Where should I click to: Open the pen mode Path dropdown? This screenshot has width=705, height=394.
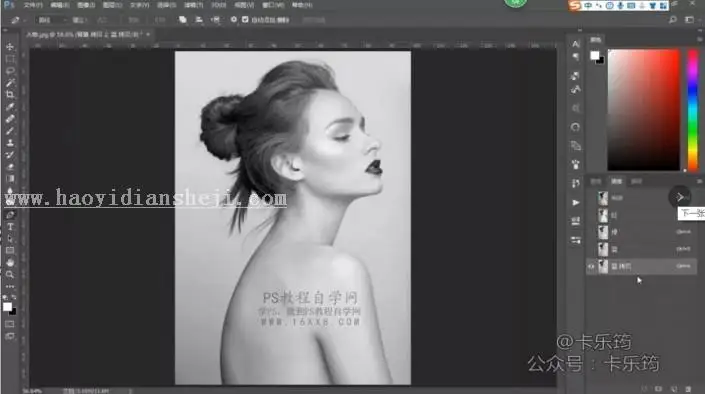point(51,20)
